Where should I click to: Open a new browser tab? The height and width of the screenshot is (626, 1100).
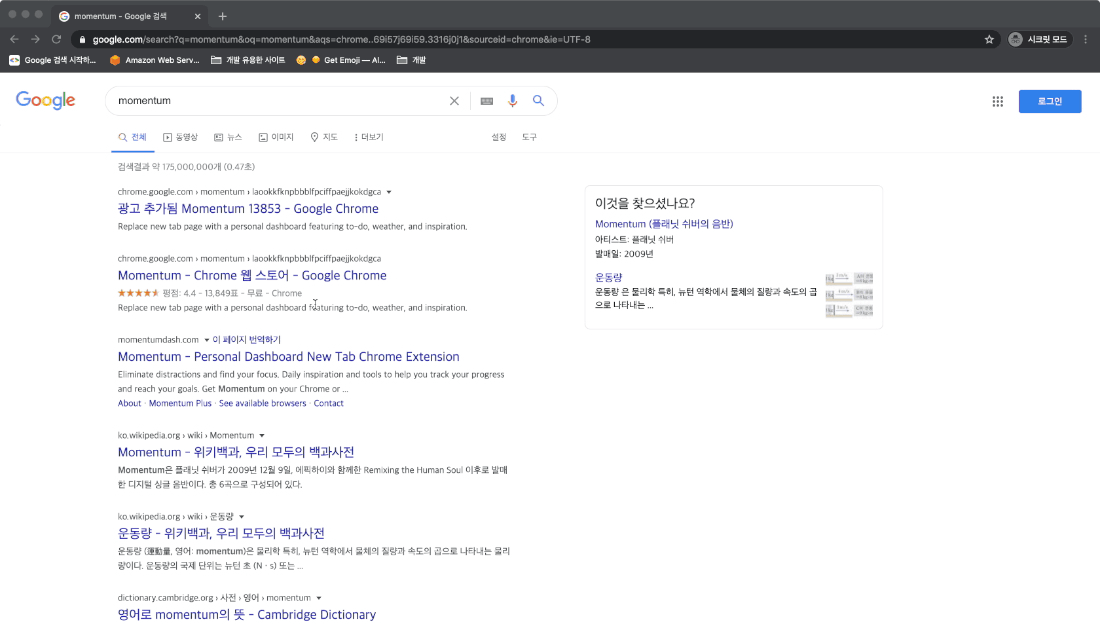point(222,16)
